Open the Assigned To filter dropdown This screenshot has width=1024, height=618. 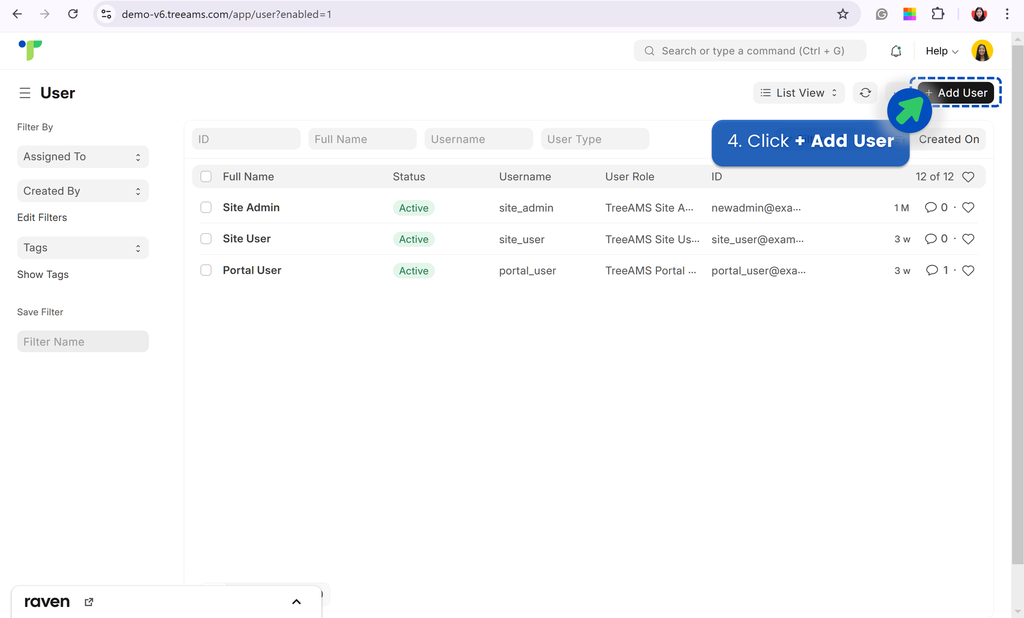tap(83, 157)
